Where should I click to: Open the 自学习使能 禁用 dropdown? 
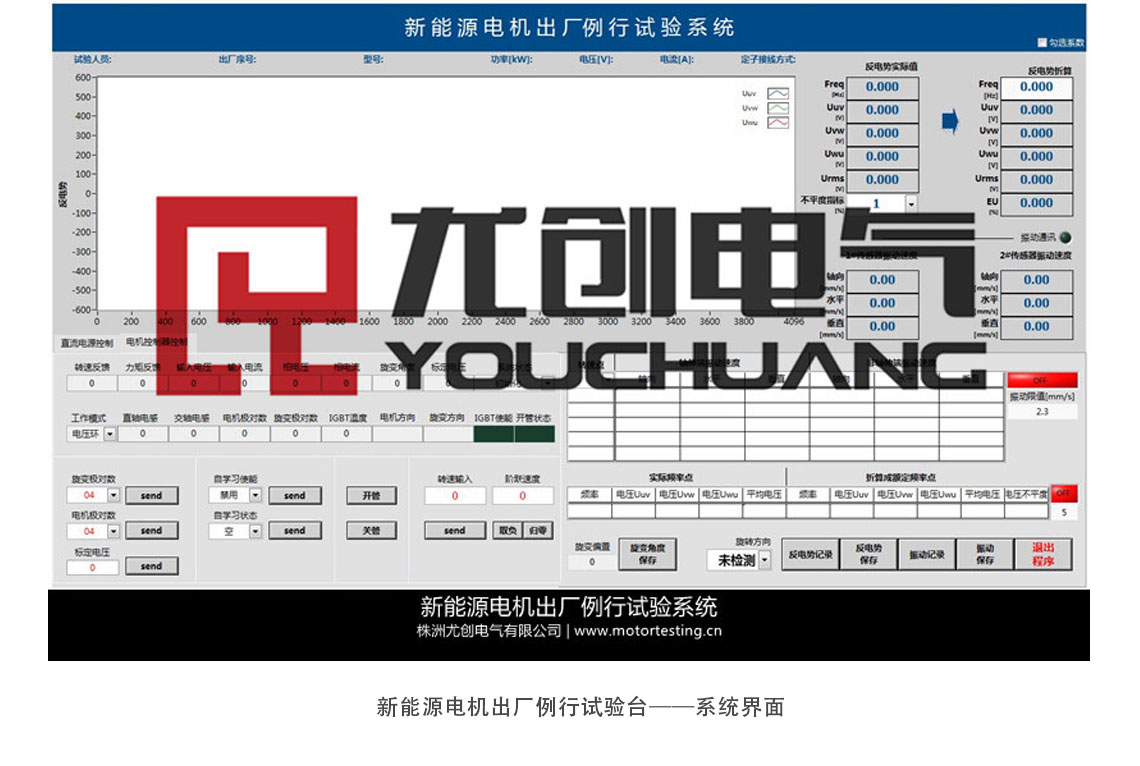[x=255, y=496]
